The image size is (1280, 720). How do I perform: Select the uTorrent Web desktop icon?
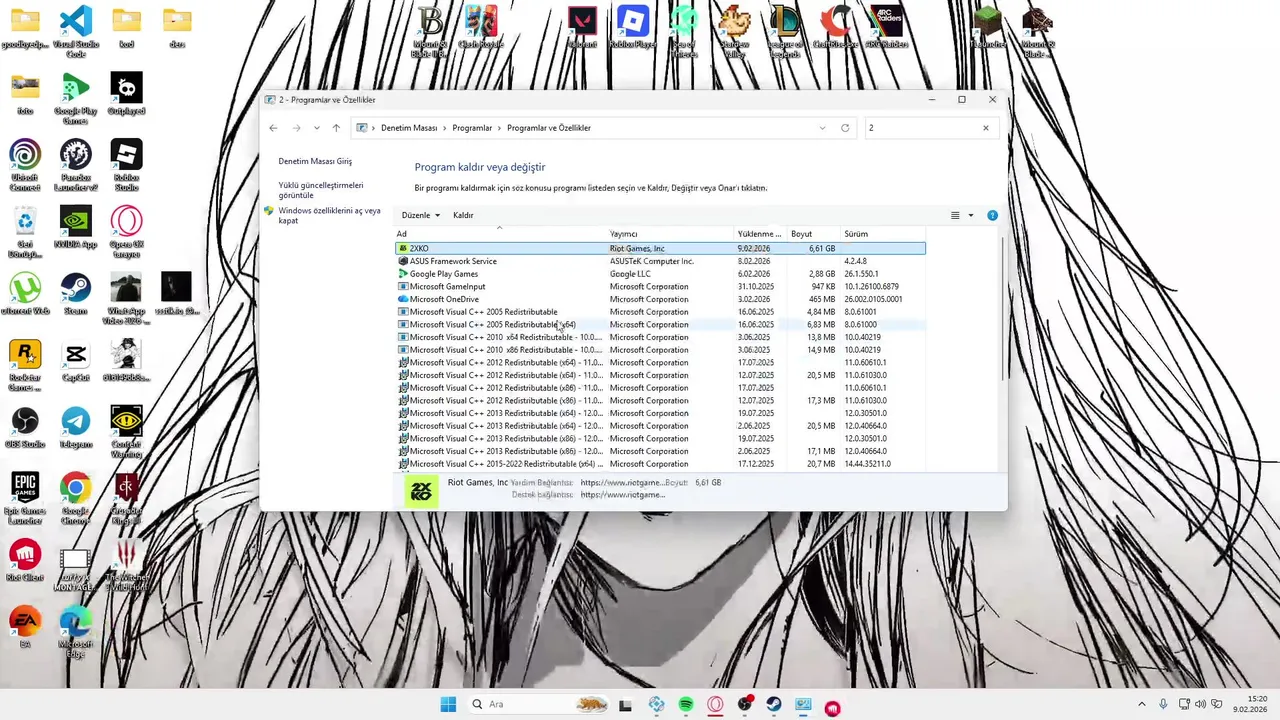pyautogui.click(x=25, y=294)
